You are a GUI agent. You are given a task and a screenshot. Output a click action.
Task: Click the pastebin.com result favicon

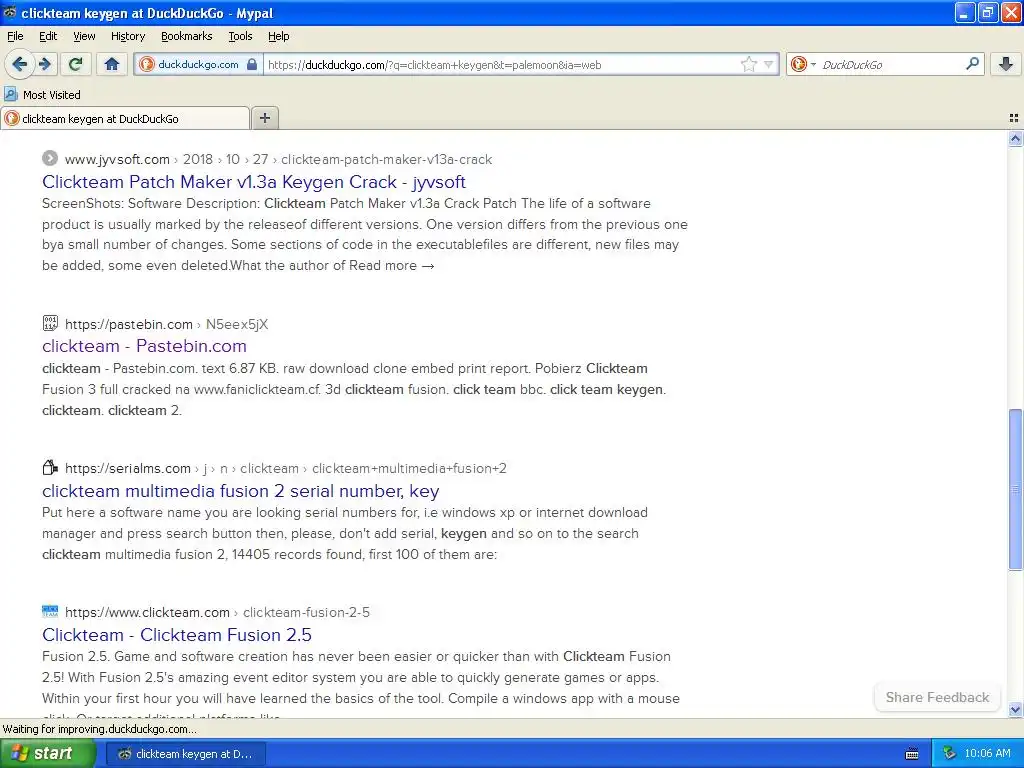click(50, 323)
